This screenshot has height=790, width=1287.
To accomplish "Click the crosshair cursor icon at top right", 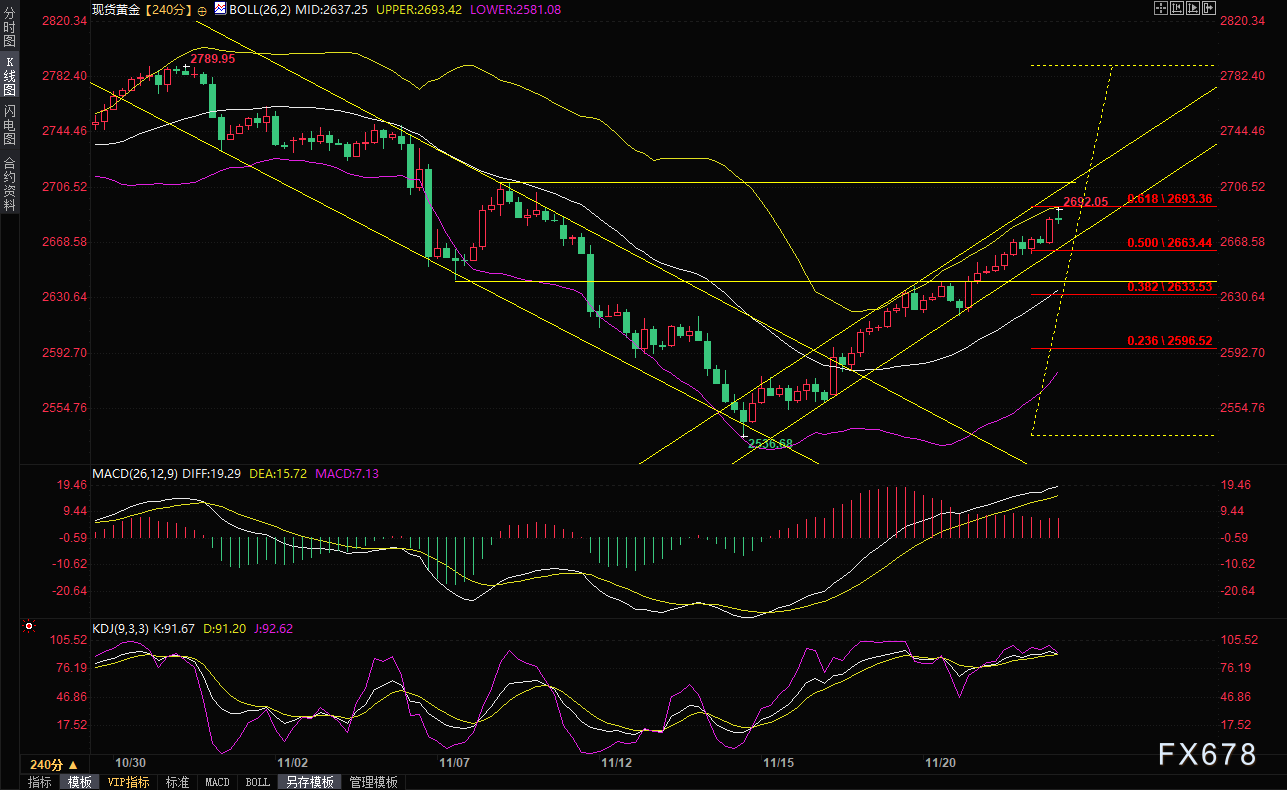I will (x=1161, y=8).
